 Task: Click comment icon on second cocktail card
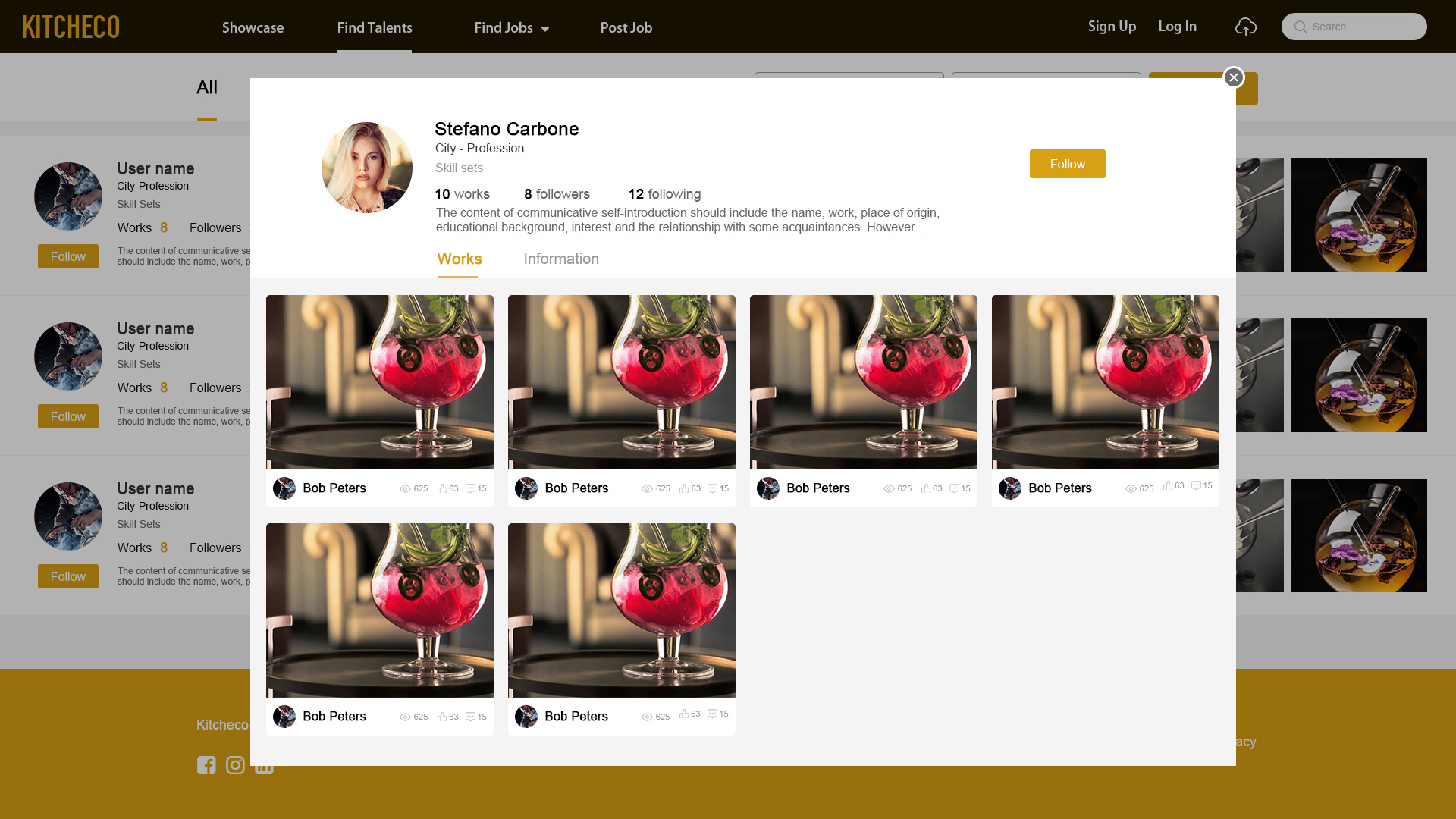click(x=712, y=489)
